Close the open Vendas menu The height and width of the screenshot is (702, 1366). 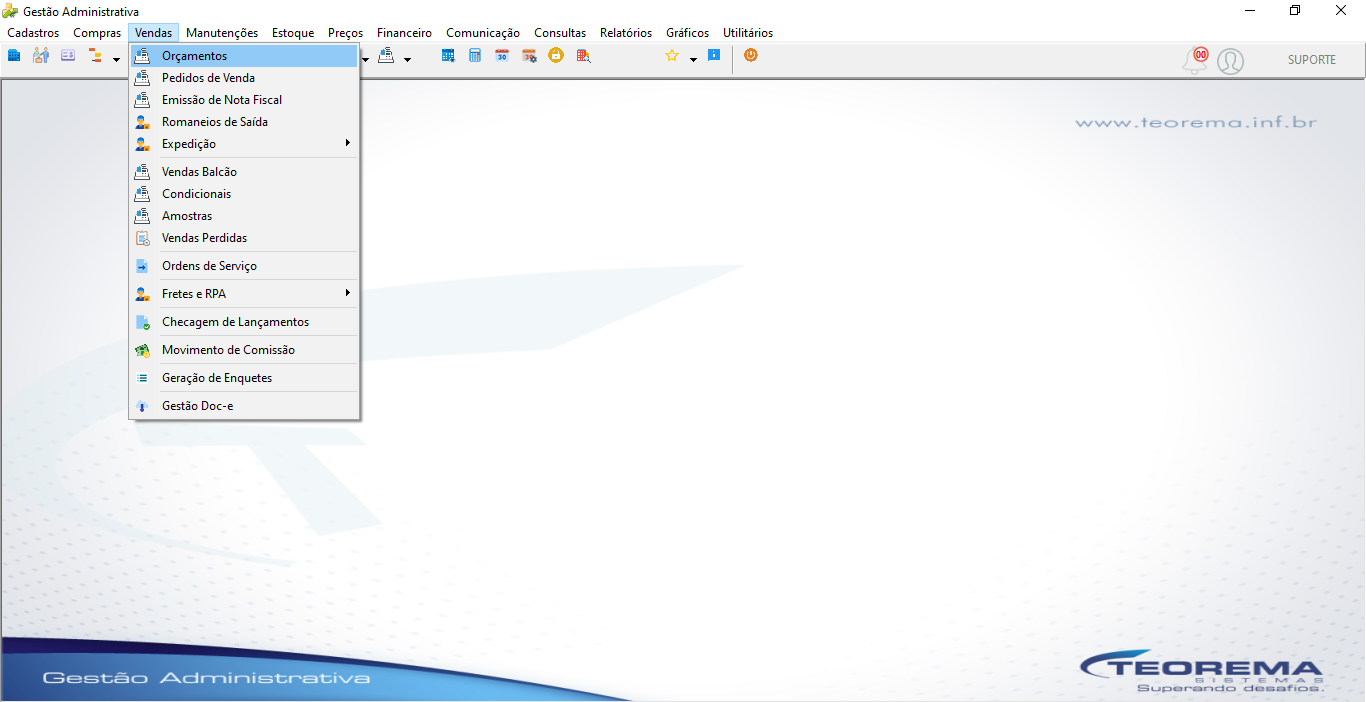click(154, 33)
